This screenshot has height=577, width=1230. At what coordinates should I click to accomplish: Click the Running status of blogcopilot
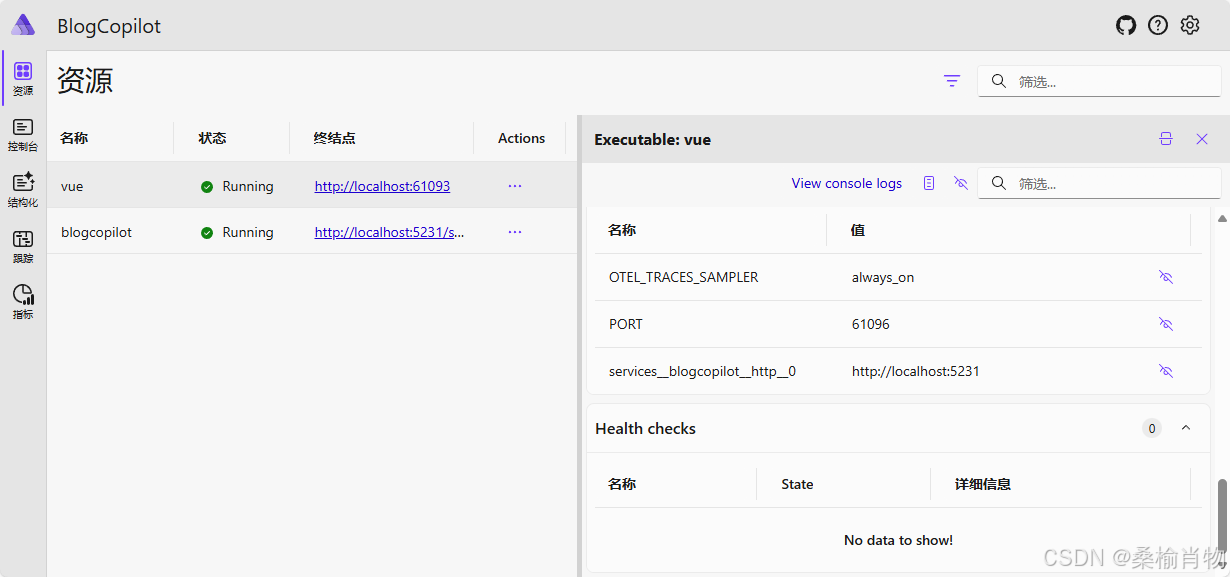(237, 232)
